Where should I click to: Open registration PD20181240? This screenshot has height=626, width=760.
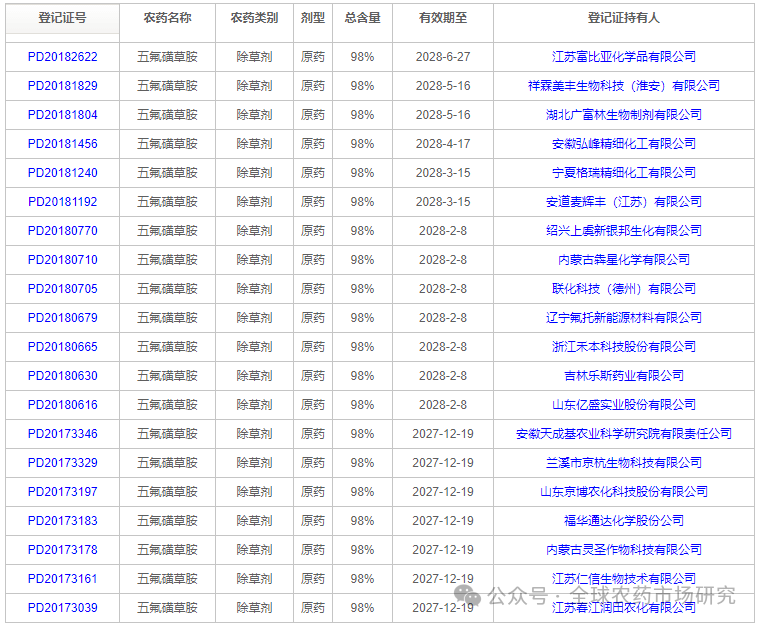pyautogui.click(x=63, y=173)
